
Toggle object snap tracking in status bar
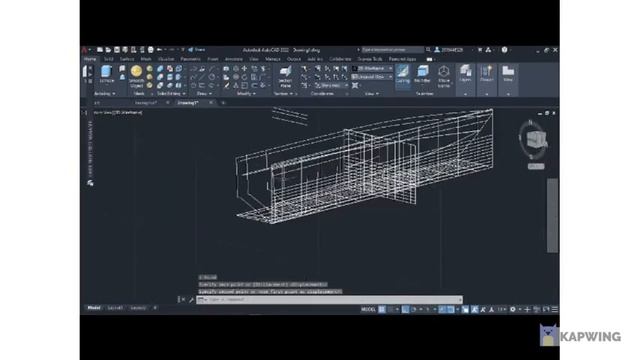[x=442, y=309]
